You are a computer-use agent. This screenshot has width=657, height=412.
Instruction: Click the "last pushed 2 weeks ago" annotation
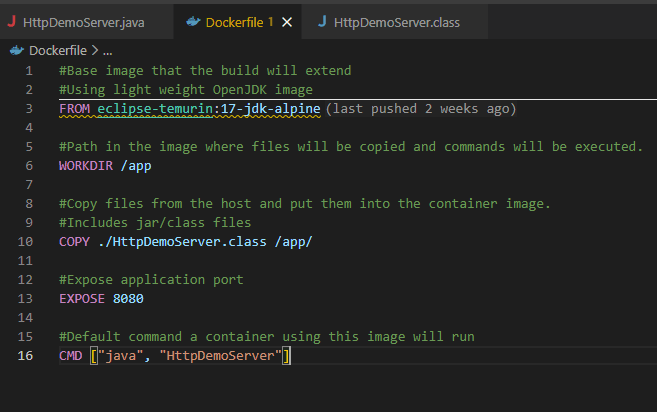(421, 108)
